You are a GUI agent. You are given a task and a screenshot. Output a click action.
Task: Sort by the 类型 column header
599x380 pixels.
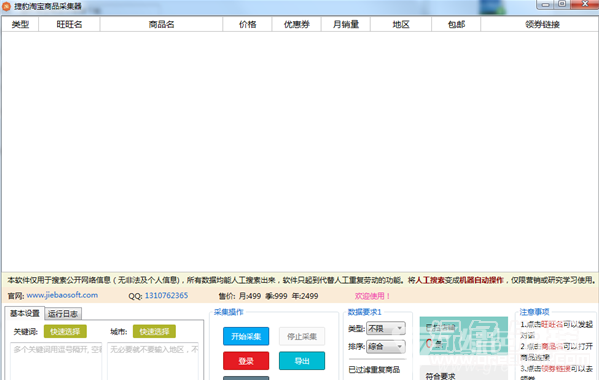pyautogui.click(x=20, y=24)
